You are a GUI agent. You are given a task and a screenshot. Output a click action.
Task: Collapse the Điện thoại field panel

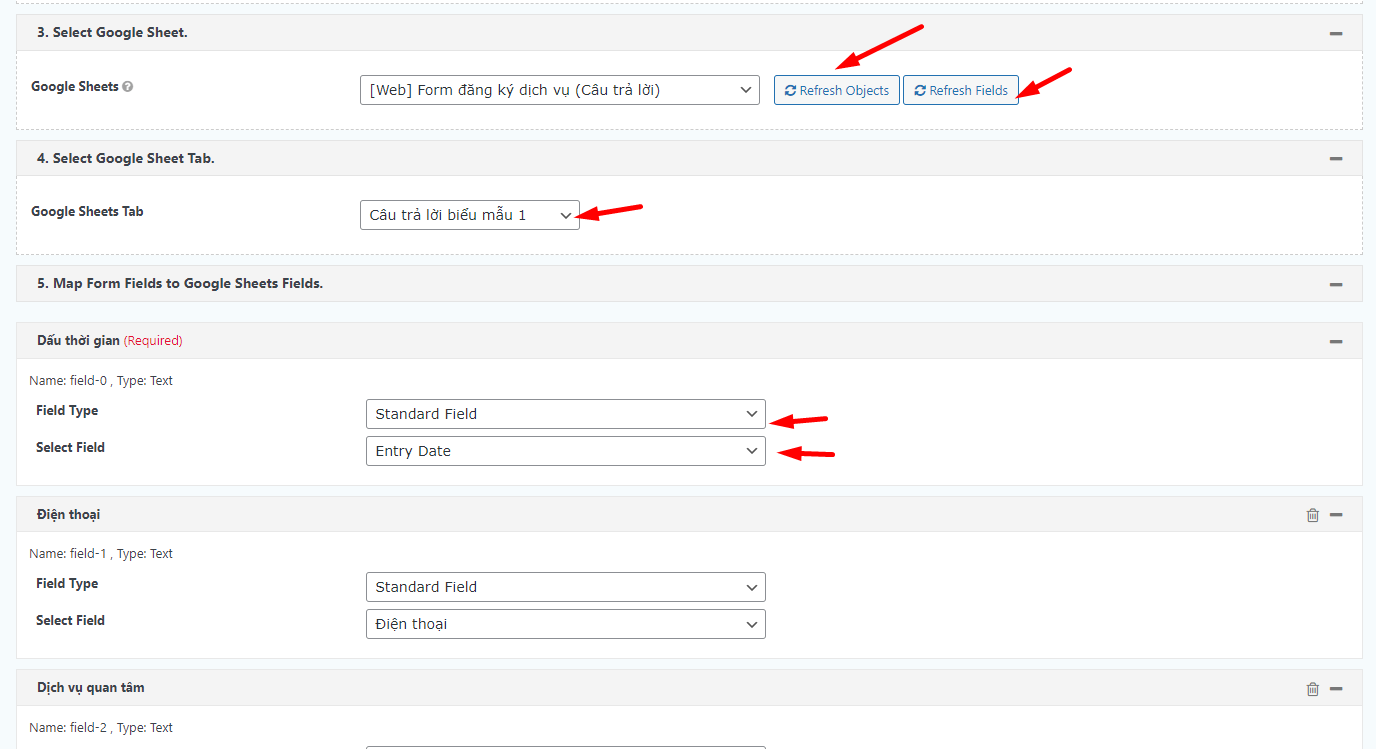(1336, 515)
